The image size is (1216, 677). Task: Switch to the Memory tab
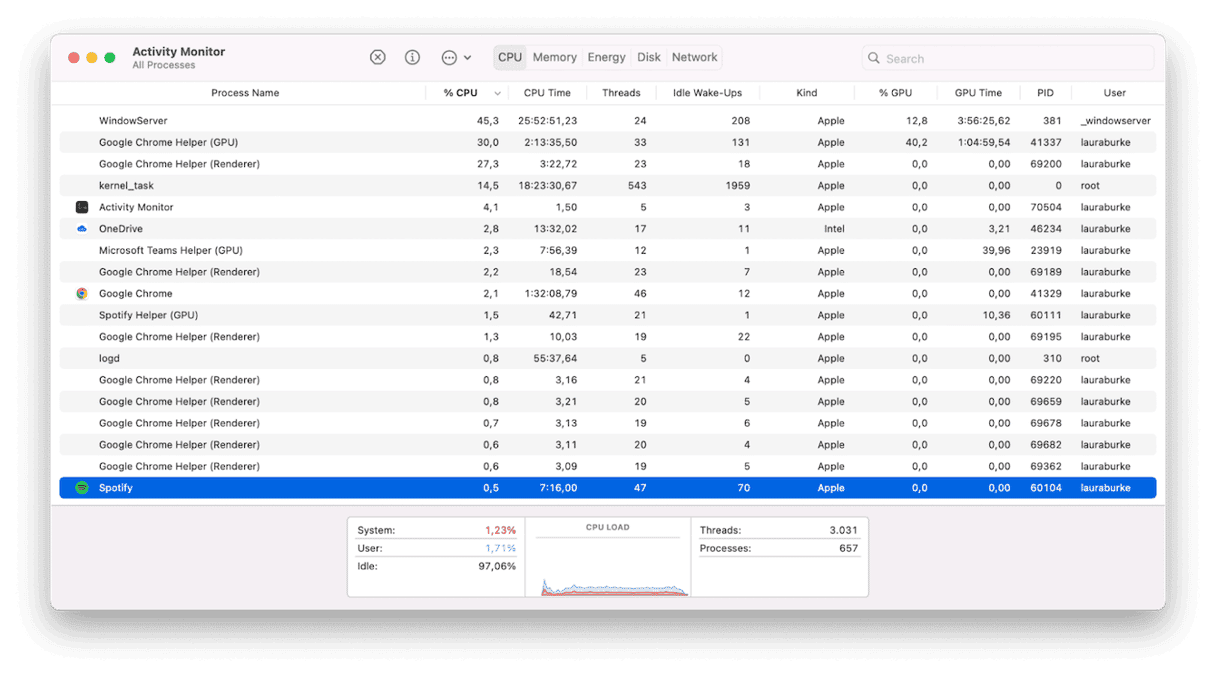click(x=554, y=57)
